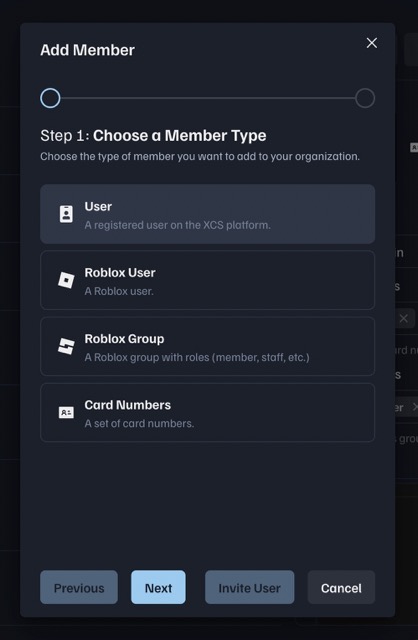Click the progress line between steps
418x640 pixels.
click(x=207, y=98)
